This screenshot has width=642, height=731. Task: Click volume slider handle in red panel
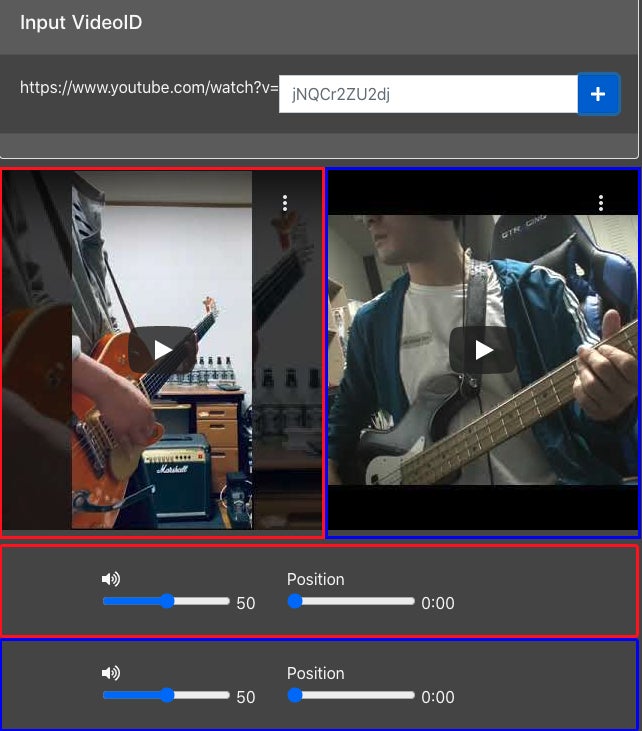click(x=167, y=601)
